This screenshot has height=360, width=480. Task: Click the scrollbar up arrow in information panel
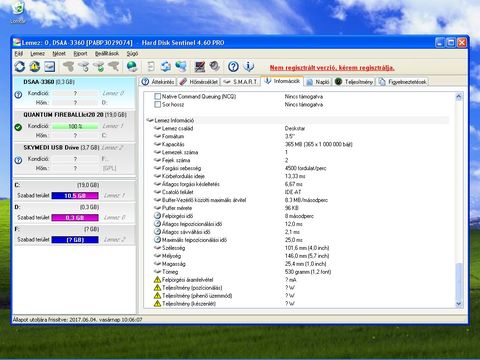(x=459, y=97)
